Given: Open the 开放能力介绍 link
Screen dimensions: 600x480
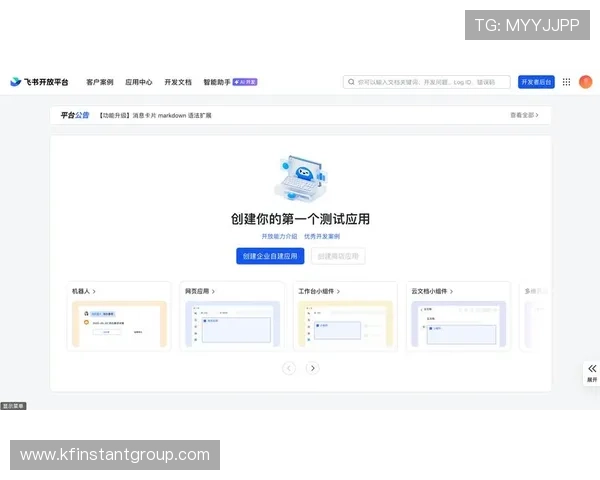Looking at the screenshot, I should point(279,237).
